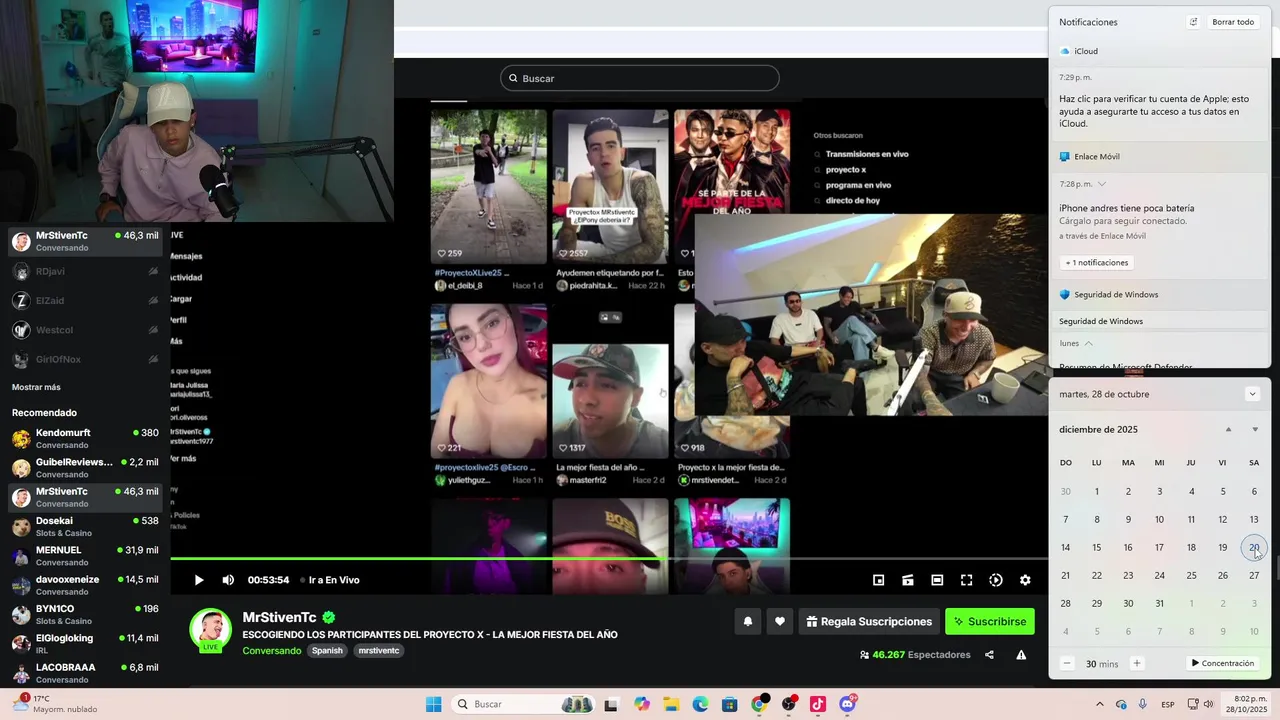
Task: Open the share icon near viewer count
Action: [x=989, y=655]
